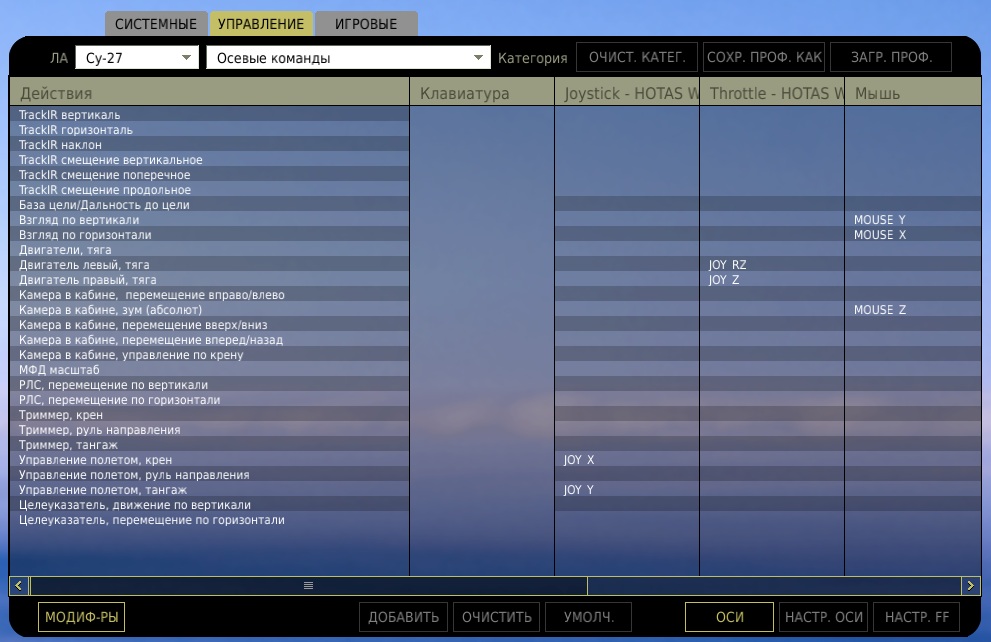Click the ДОБАВИТЬ button
991x642 pixels.
[403, 617]
